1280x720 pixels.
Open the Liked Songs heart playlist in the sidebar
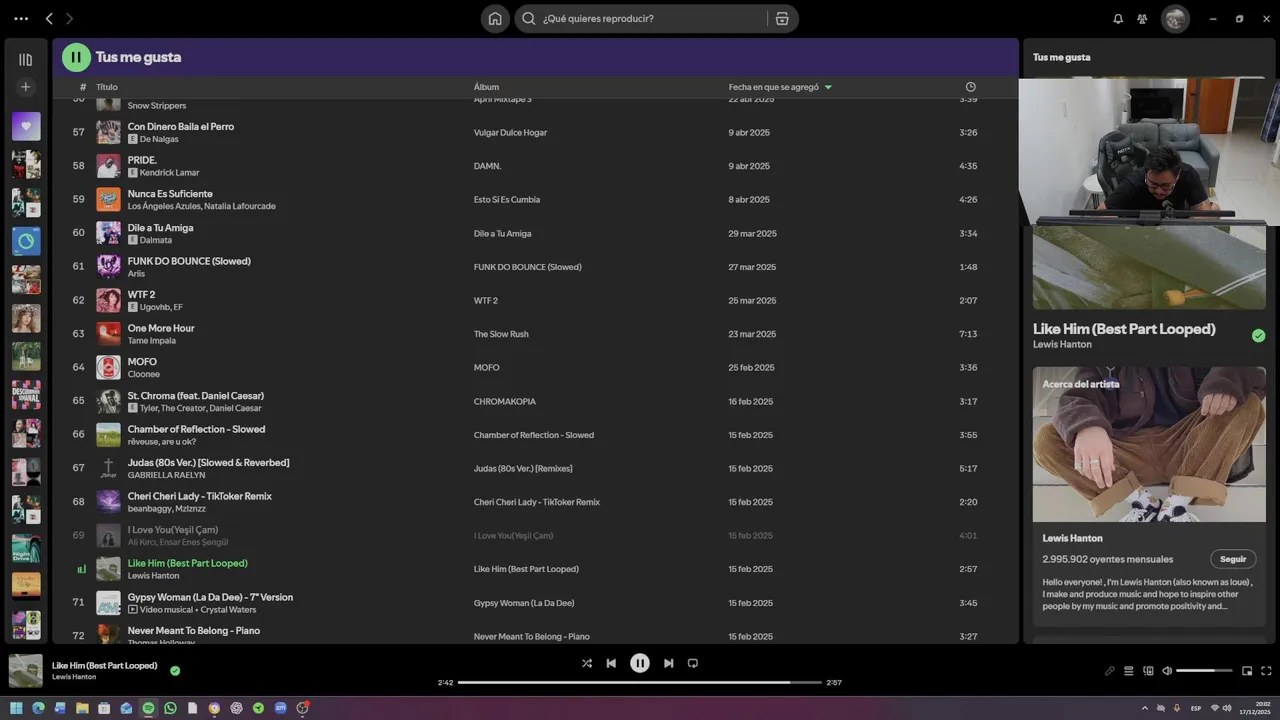click(x=26, y=126)
